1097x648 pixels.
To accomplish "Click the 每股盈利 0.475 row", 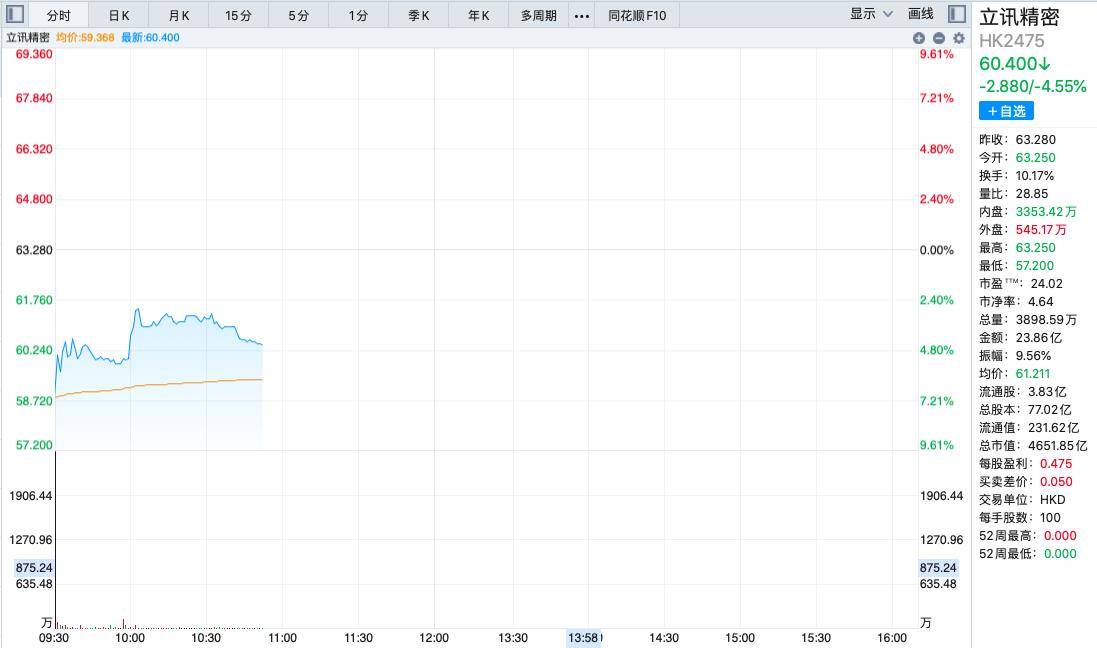I will (x=1026, y=463).
